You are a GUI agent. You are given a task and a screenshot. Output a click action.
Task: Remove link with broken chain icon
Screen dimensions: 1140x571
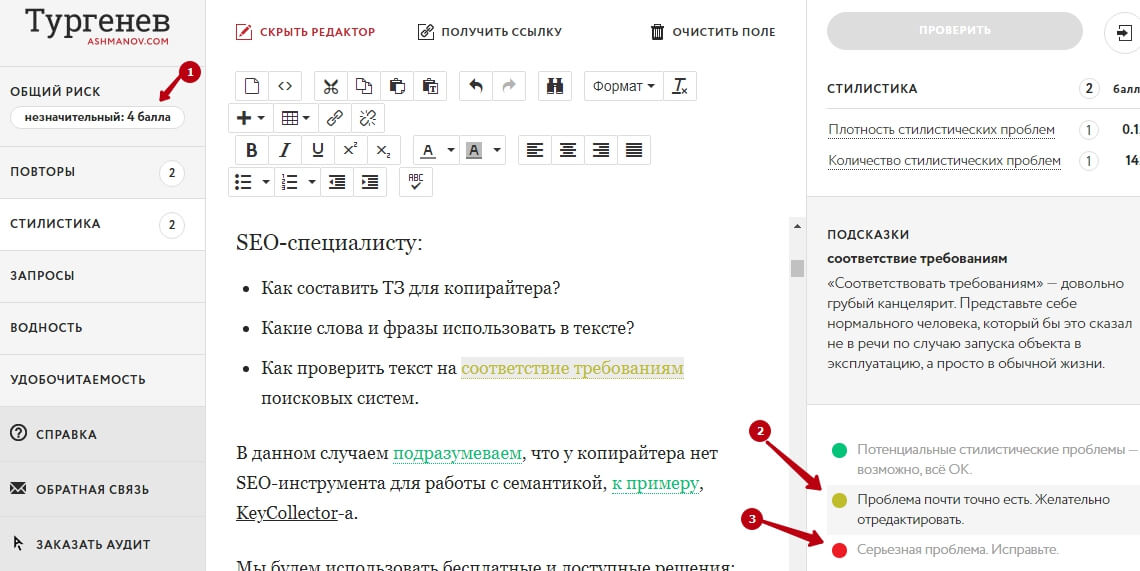pos(368,118)
